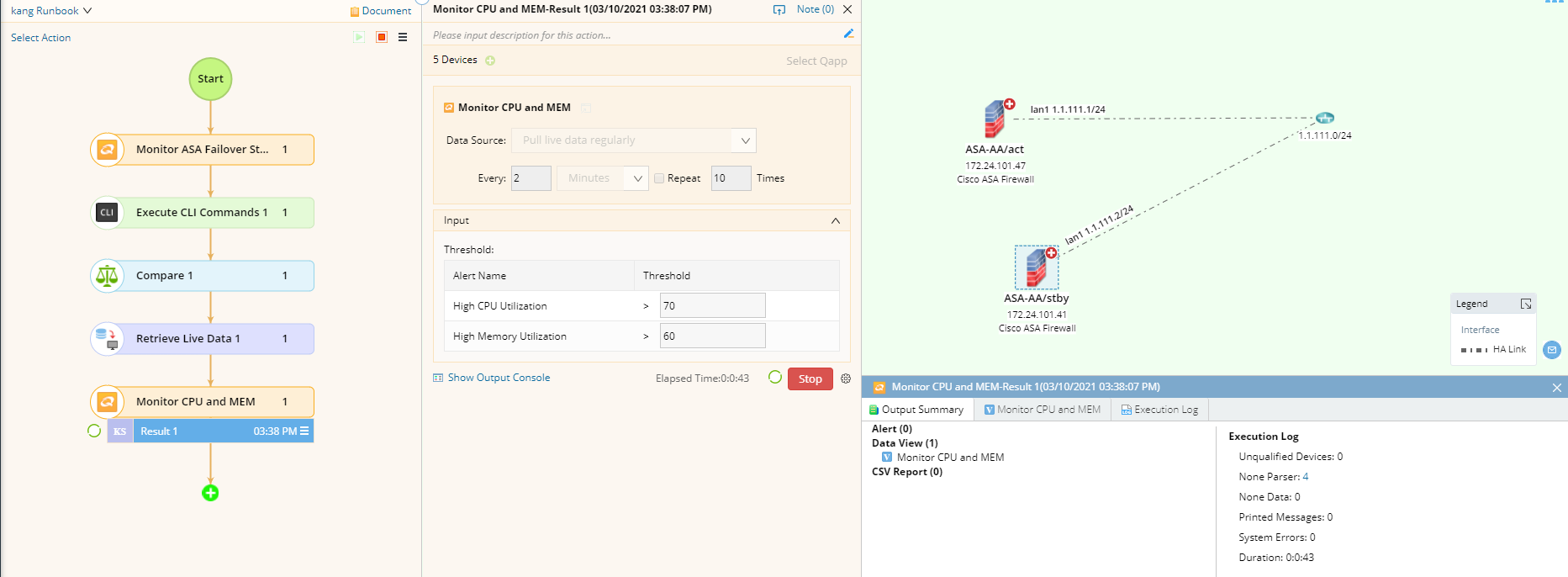Open the runbook hamburger menu
The width and height of the screenshot is (1568, 577).
(403, 37)
